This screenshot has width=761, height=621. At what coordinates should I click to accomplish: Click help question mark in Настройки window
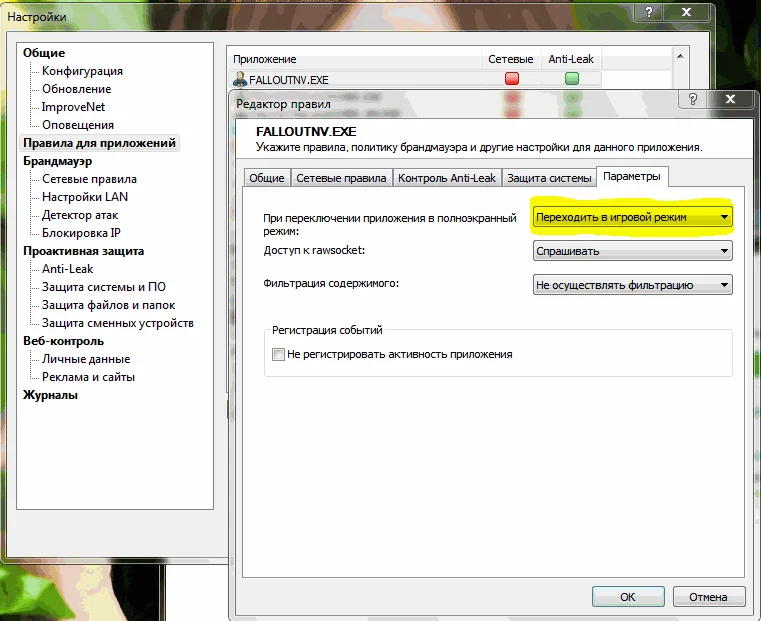tap(649, 12)
